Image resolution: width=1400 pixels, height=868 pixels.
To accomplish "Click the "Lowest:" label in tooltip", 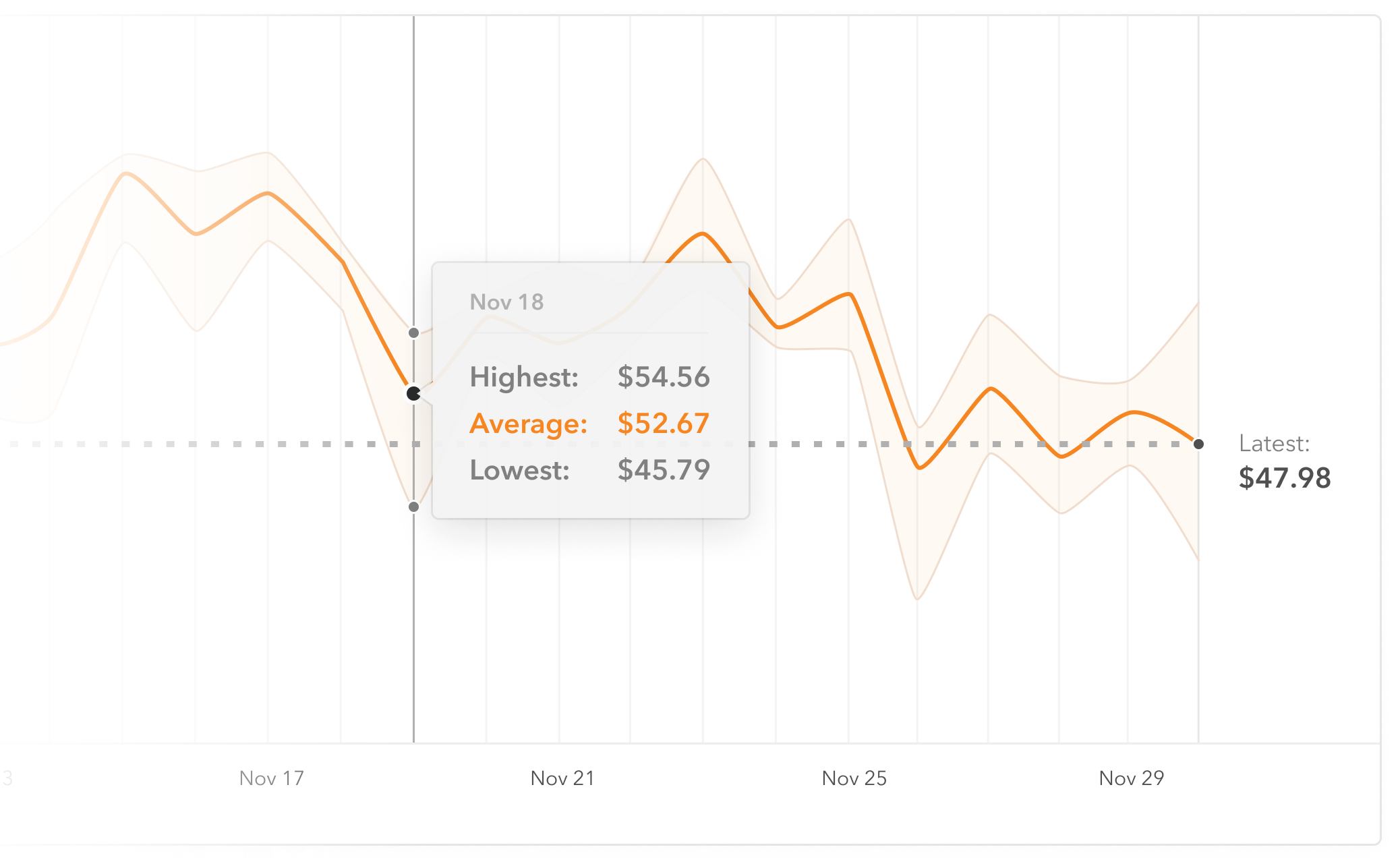I will 519,470.
